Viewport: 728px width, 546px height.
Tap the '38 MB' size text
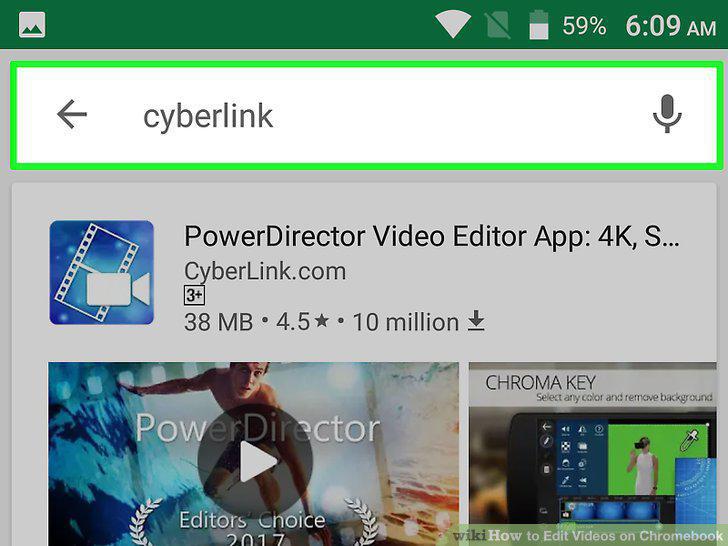point(219,322)
